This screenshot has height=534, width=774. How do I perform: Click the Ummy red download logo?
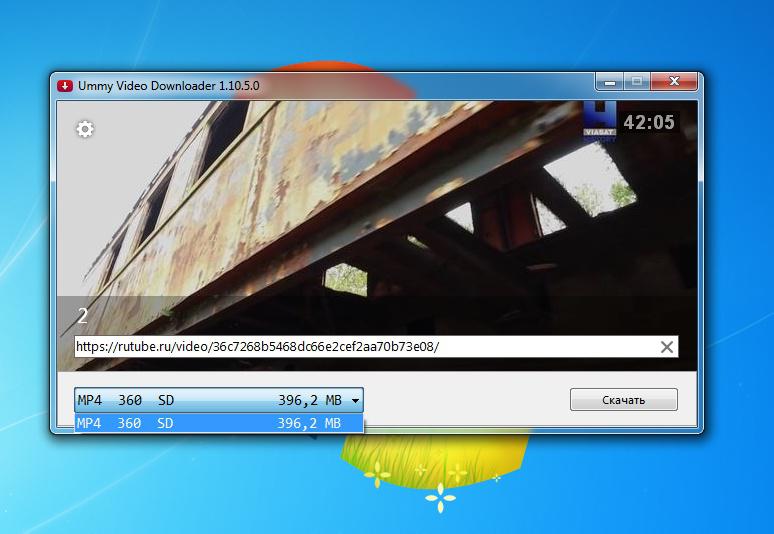[x=65, y=86]
